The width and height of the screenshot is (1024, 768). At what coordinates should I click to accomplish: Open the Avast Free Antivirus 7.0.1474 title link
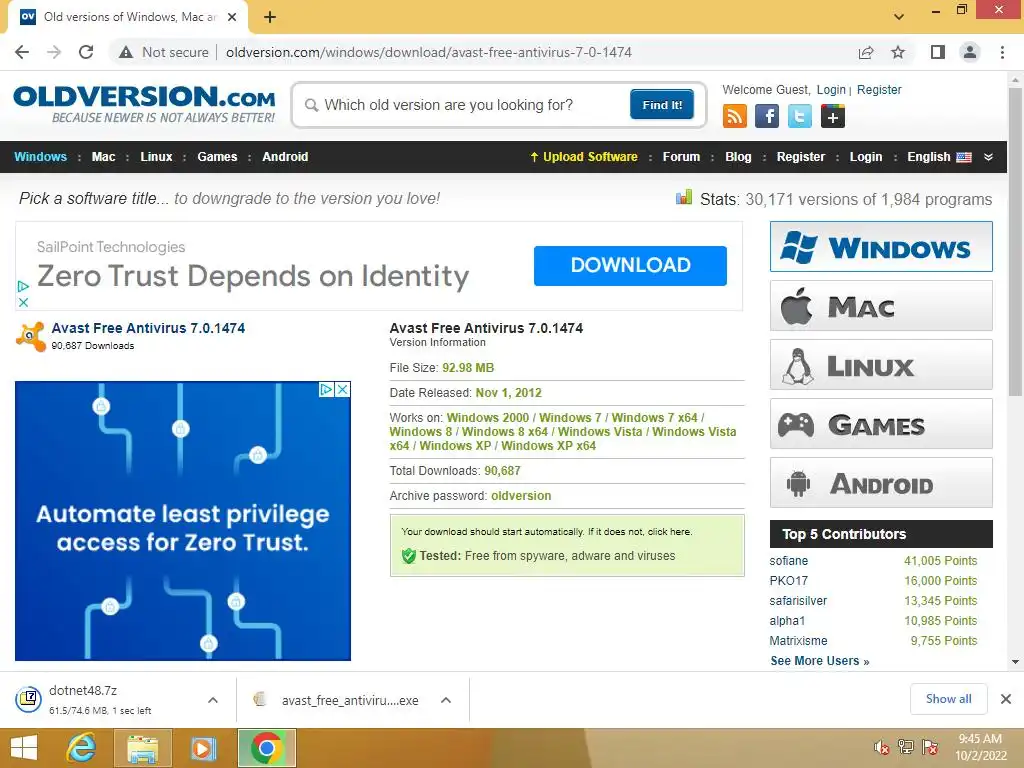tap(148, 328)
